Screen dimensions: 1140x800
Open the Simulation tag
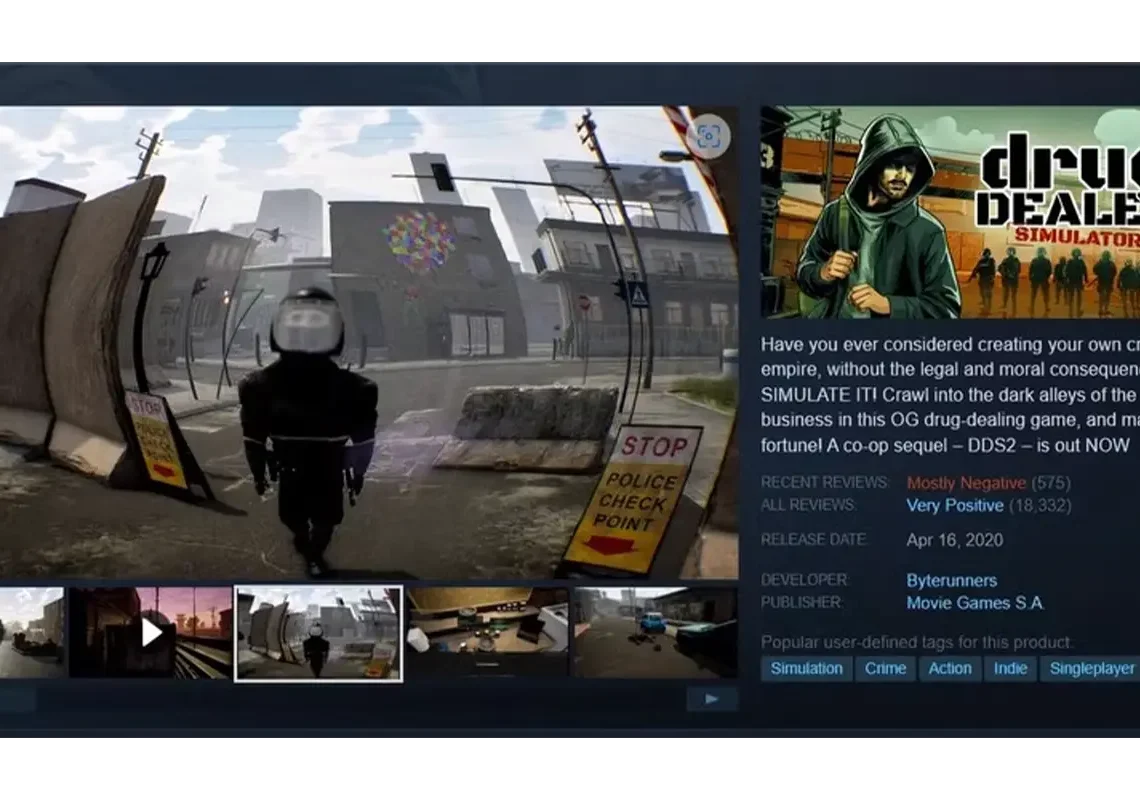[x=806, y=668]
